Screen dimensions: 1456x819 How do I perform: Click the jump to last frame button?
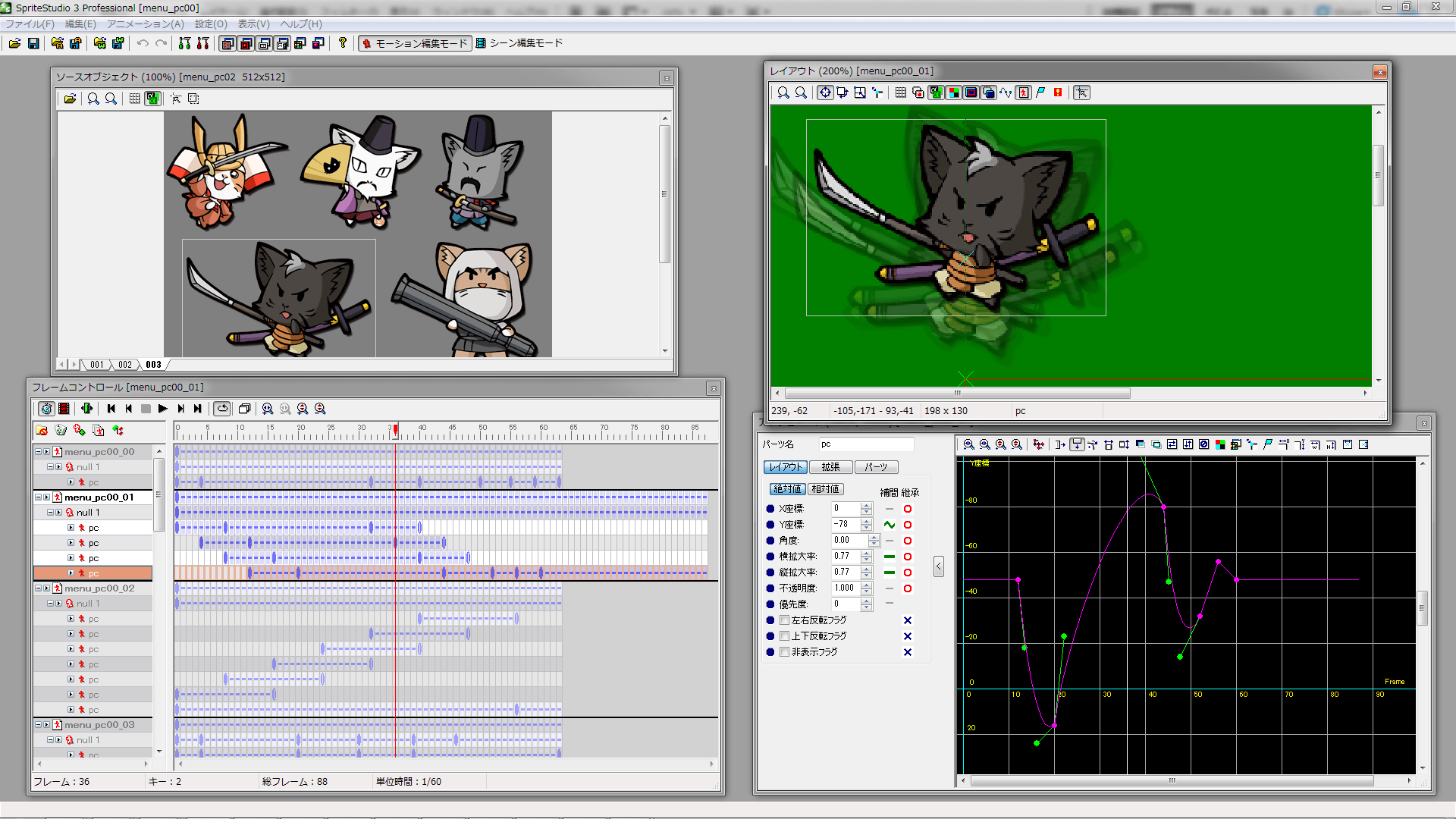198,409
